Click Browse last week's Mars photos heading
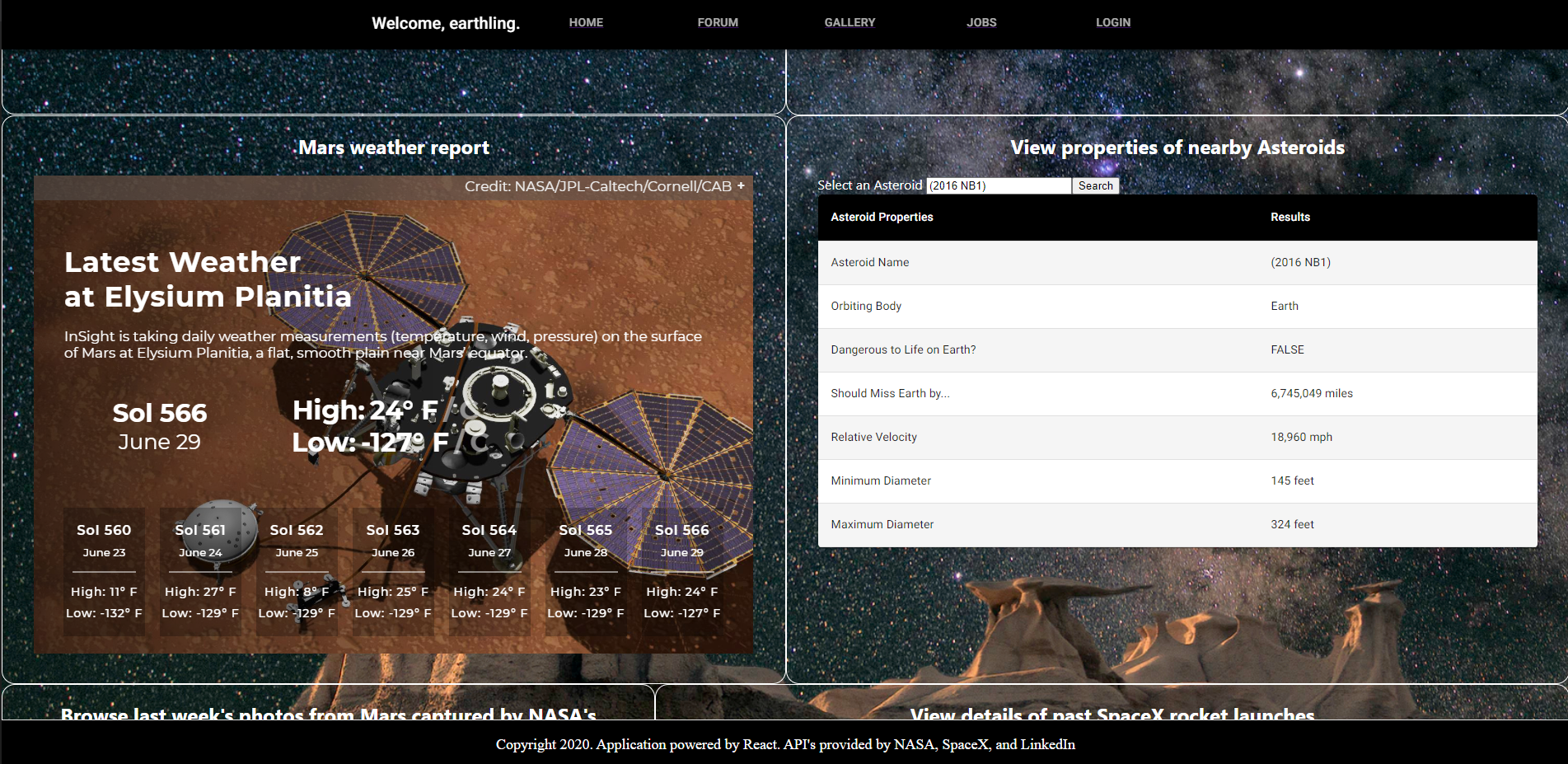 tap(328, 713)
